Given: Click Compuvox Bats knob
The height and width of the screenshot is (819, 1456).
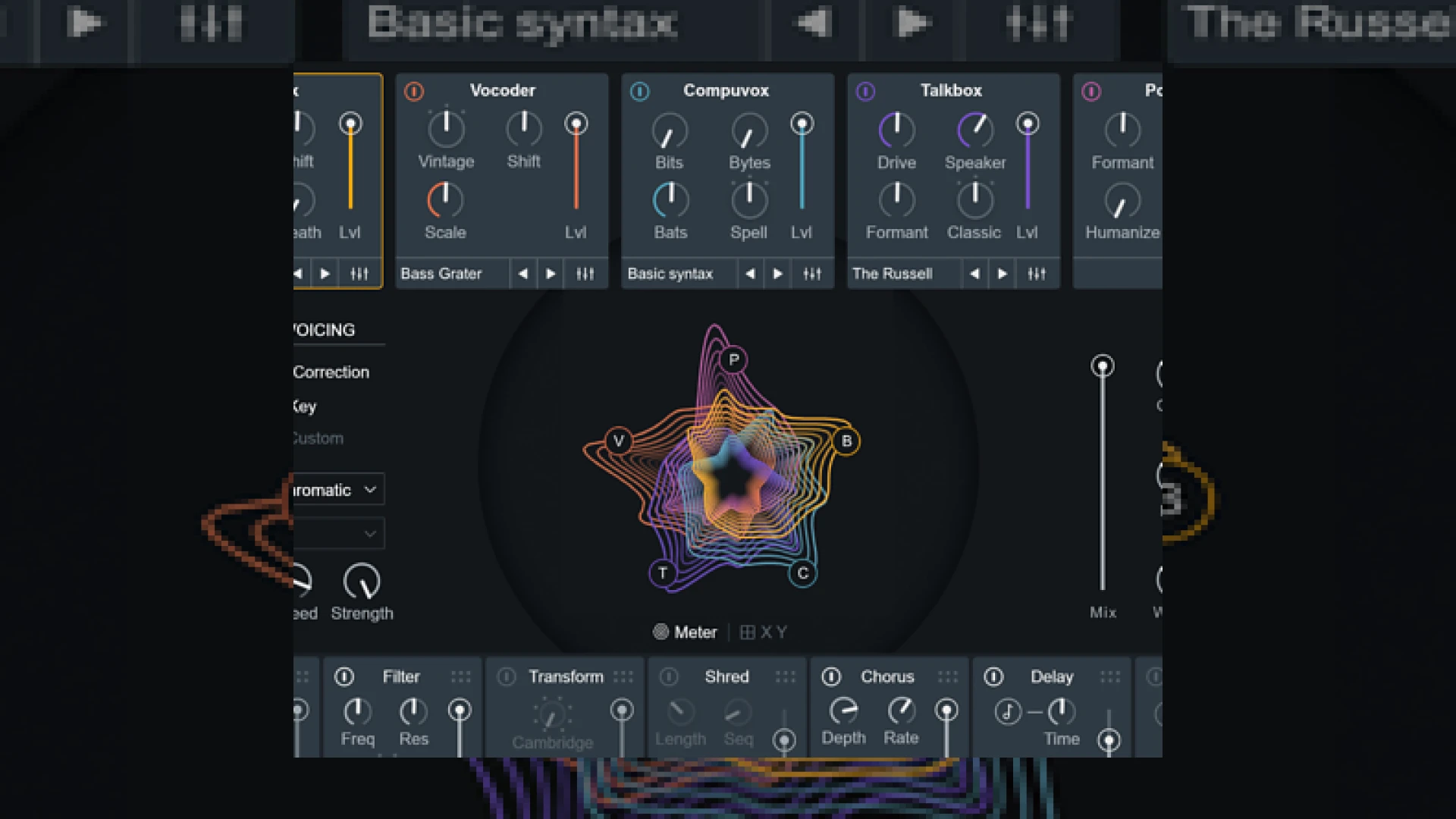Looking at the screenshot, I should coord(670,200).
